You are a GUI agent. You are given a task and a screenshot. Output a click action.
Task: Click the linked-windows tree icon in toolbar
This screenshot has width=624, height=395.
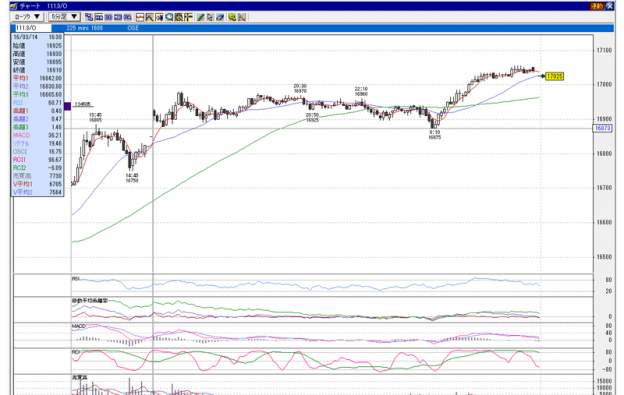89,17
